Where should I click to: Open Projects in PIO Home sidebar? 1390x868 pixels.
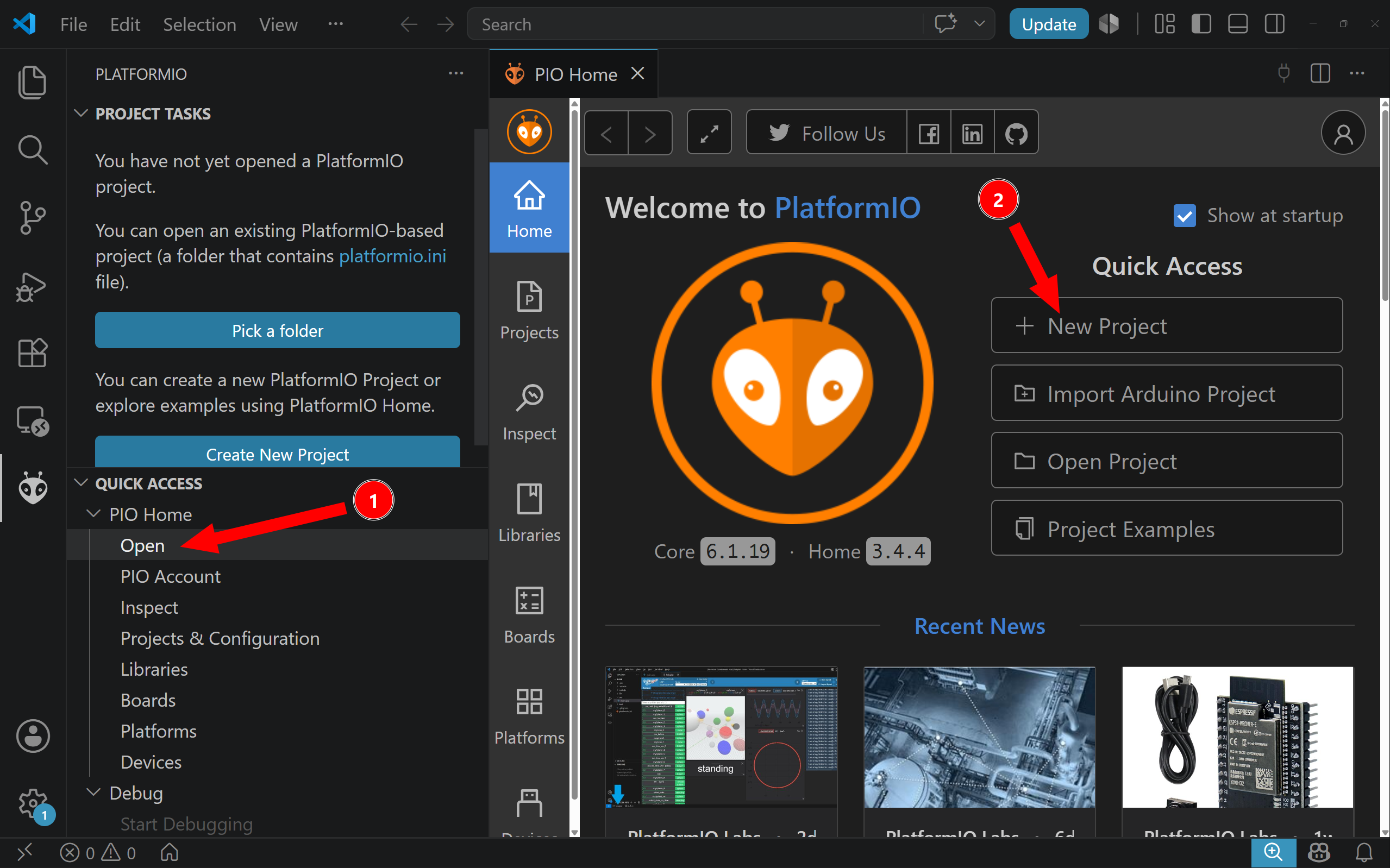click(x=529, y=311)
